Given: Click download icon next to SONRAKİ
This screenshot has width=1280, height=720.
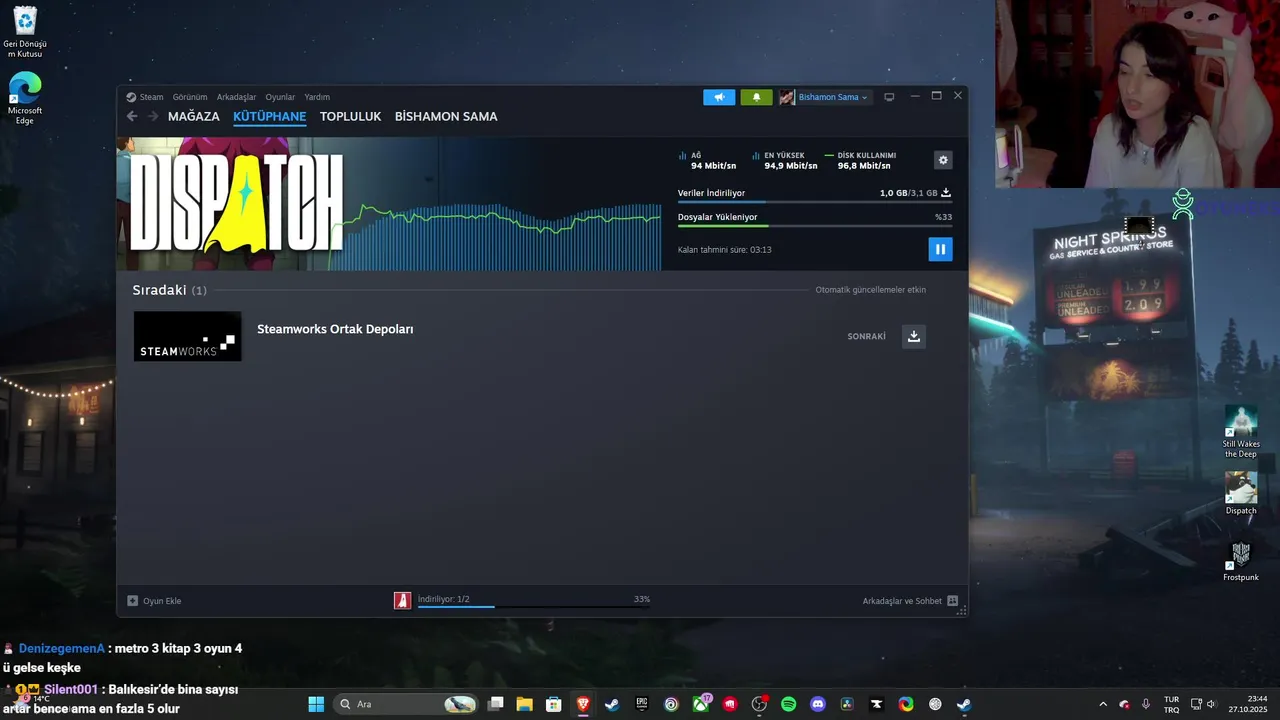Looking at the screenshot, I should [914, 336].
